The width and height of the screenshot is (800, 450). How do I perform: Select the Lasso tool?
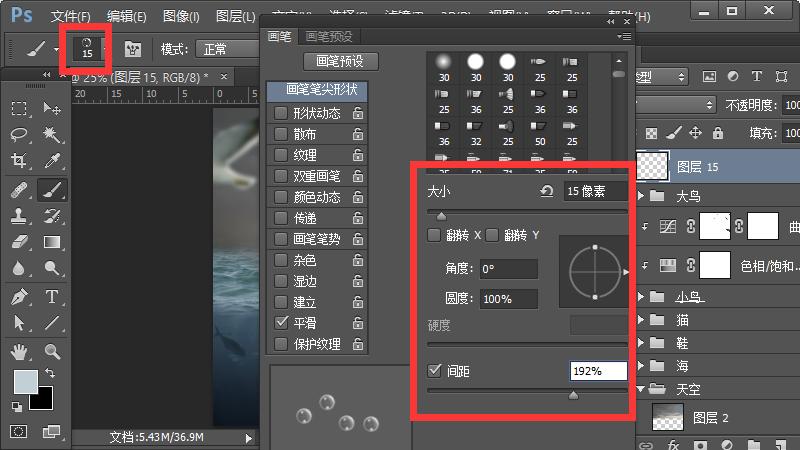point(19,135)
